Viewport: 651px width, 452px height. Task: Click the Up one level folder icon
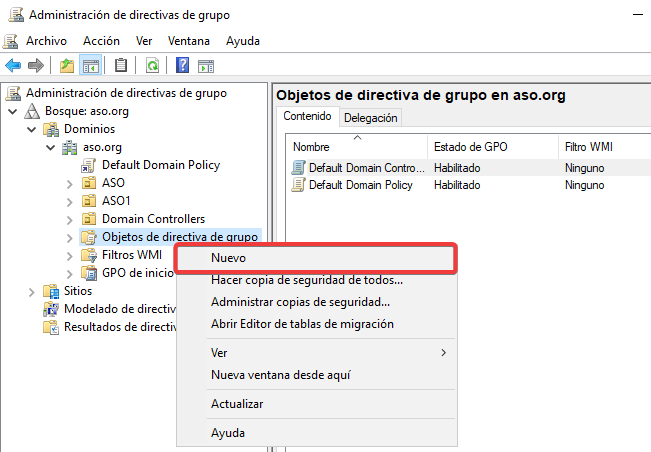[66, 65]
